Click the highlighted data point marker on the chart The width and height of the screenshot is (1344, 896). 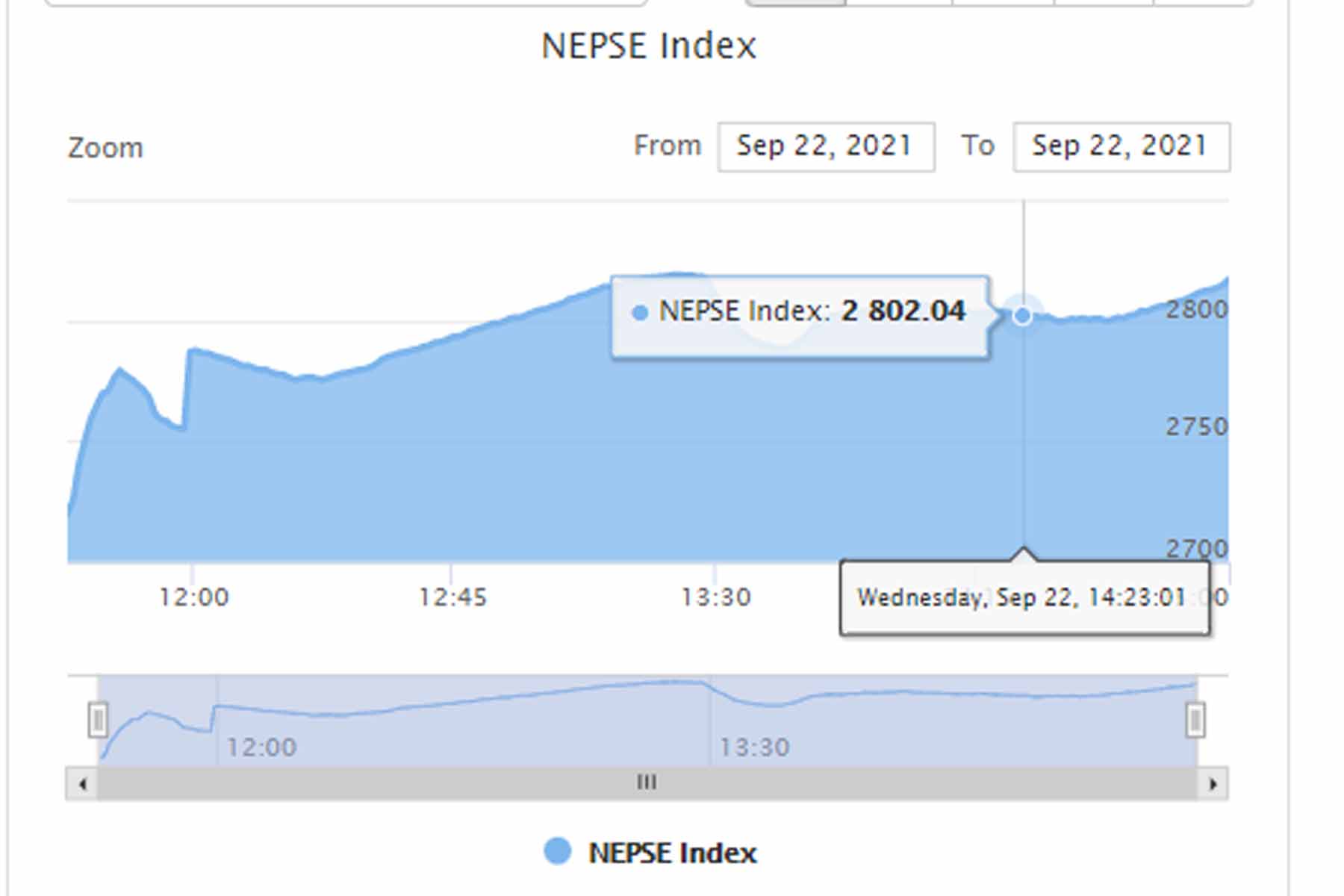pos(1022,316)
